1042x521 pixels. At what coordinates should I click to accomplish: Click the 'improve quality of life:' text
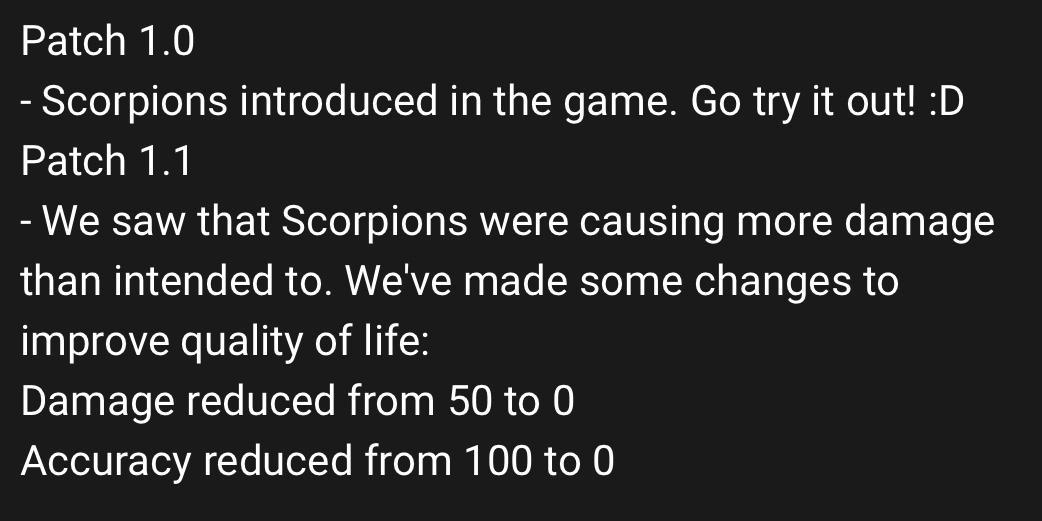(x=225, y=342)
